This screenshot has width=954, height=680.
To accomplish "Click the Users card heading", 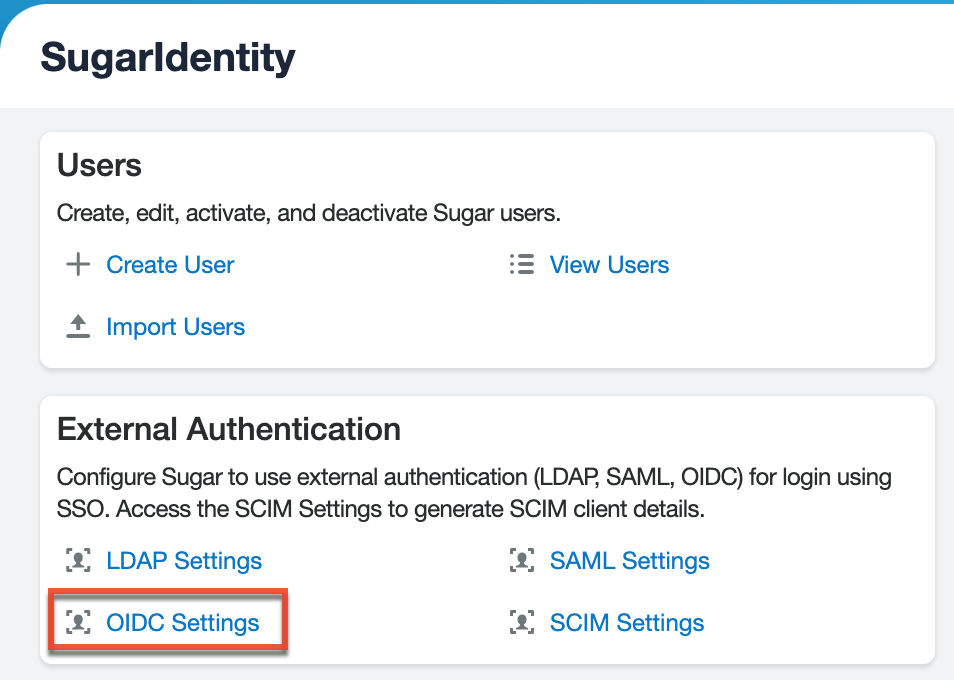I will [100, 166].
